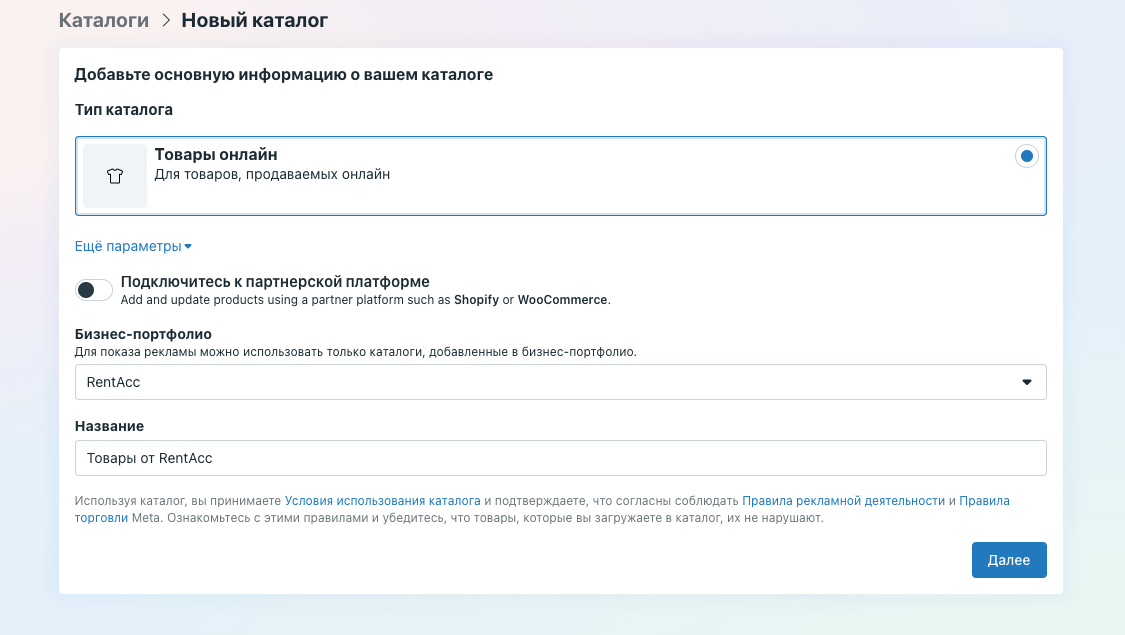Expand Ещё параметры options
The height and width of the screenshot is (635, 1125).
(133, 246)
